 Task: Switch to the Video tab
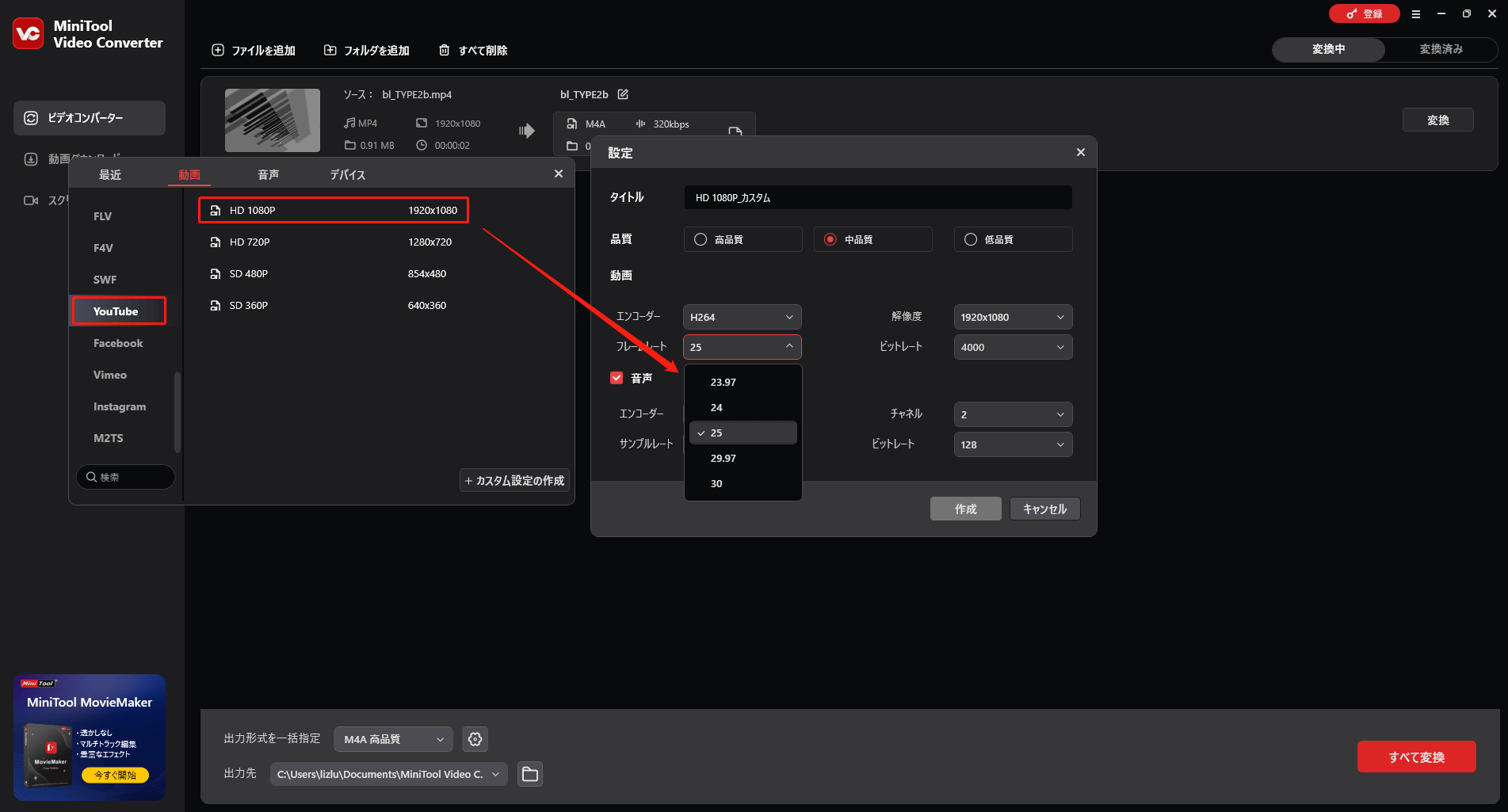point(189,174)
